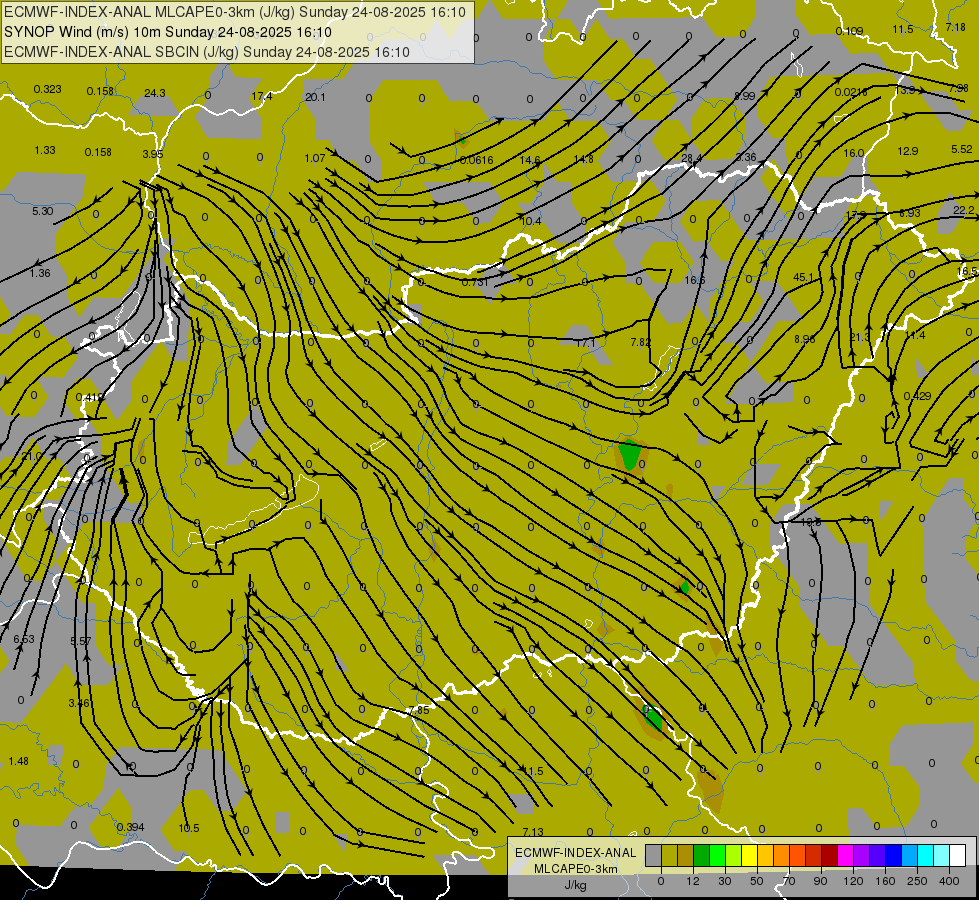Screen dimensions: 979x900
Task: Click the 0.323 value on the map
Action: pyautogui.click(x=47, y=89)
